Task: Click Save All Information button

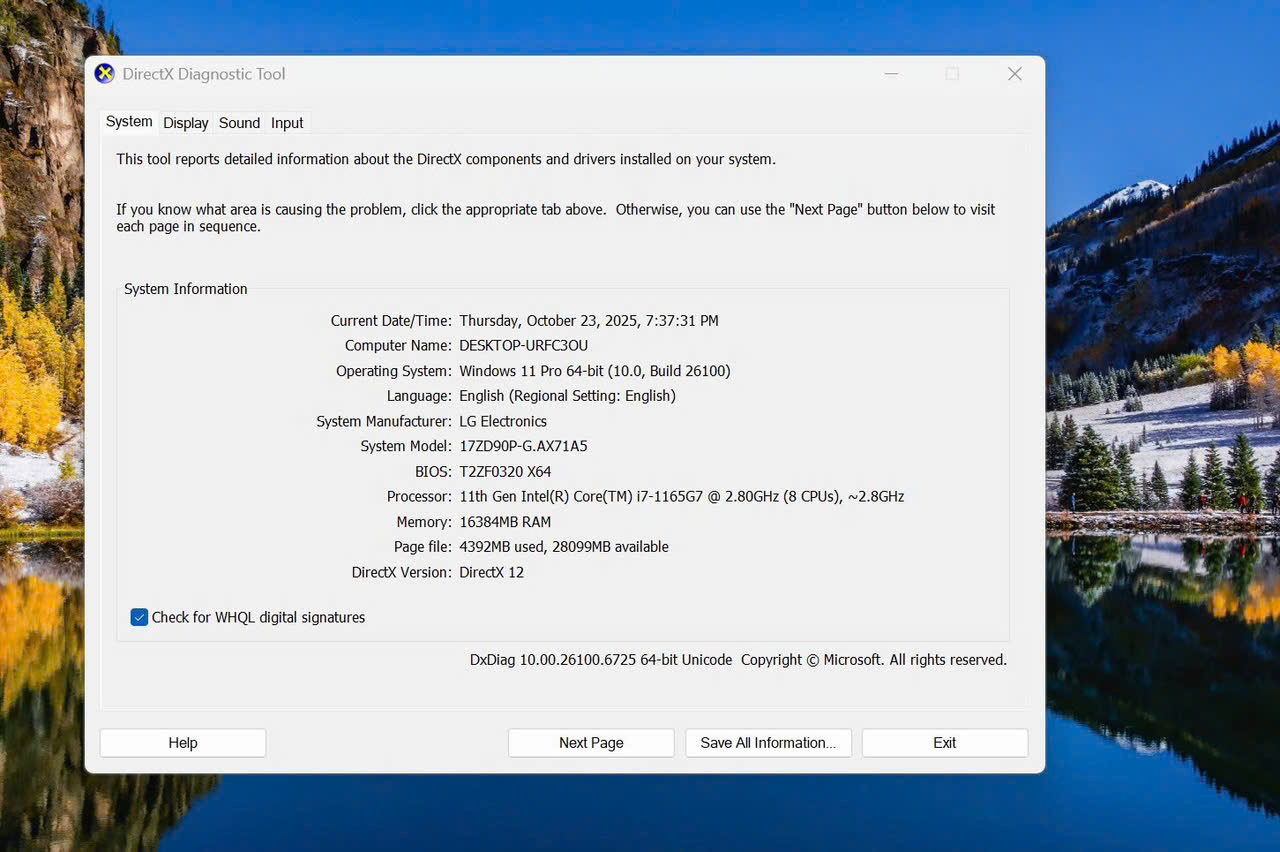Action: (768, 743)
